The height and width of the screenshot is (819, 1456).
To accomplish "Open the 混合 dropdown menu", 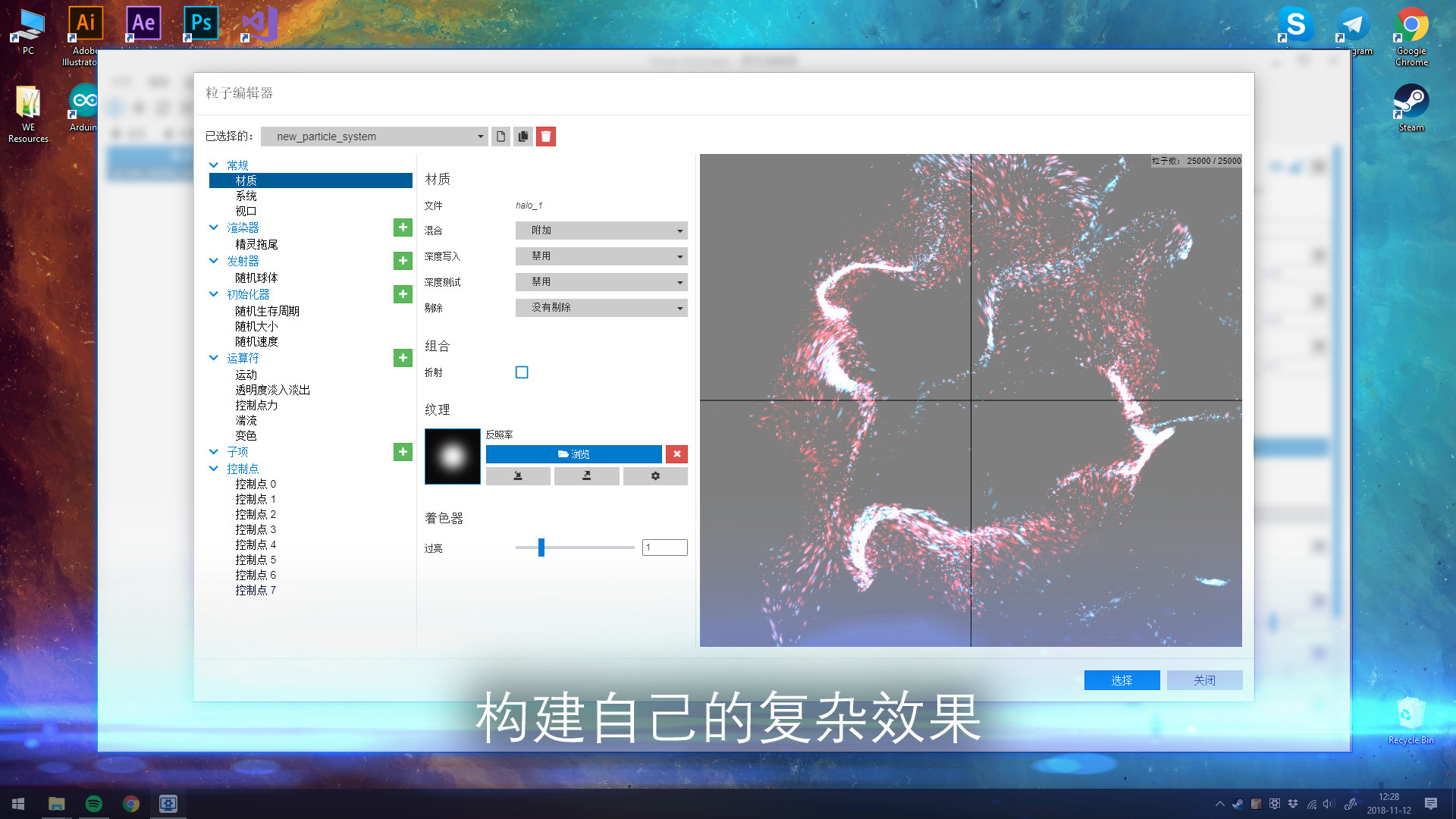I will (600, 230).
